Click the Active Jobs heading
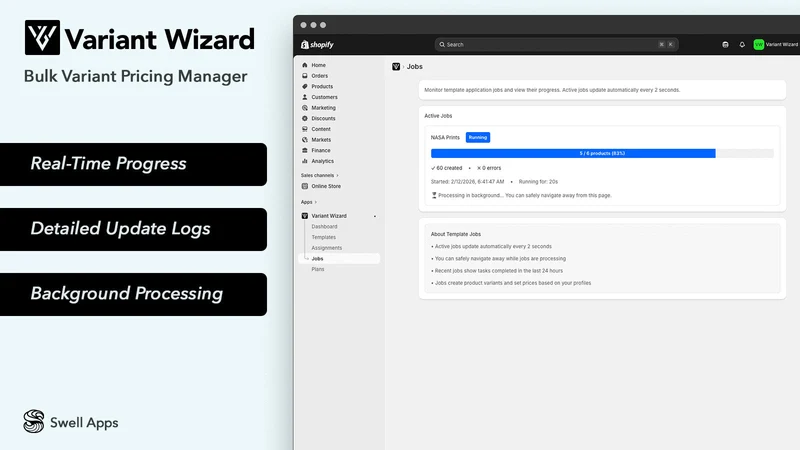800x450 pixels. 438,116
